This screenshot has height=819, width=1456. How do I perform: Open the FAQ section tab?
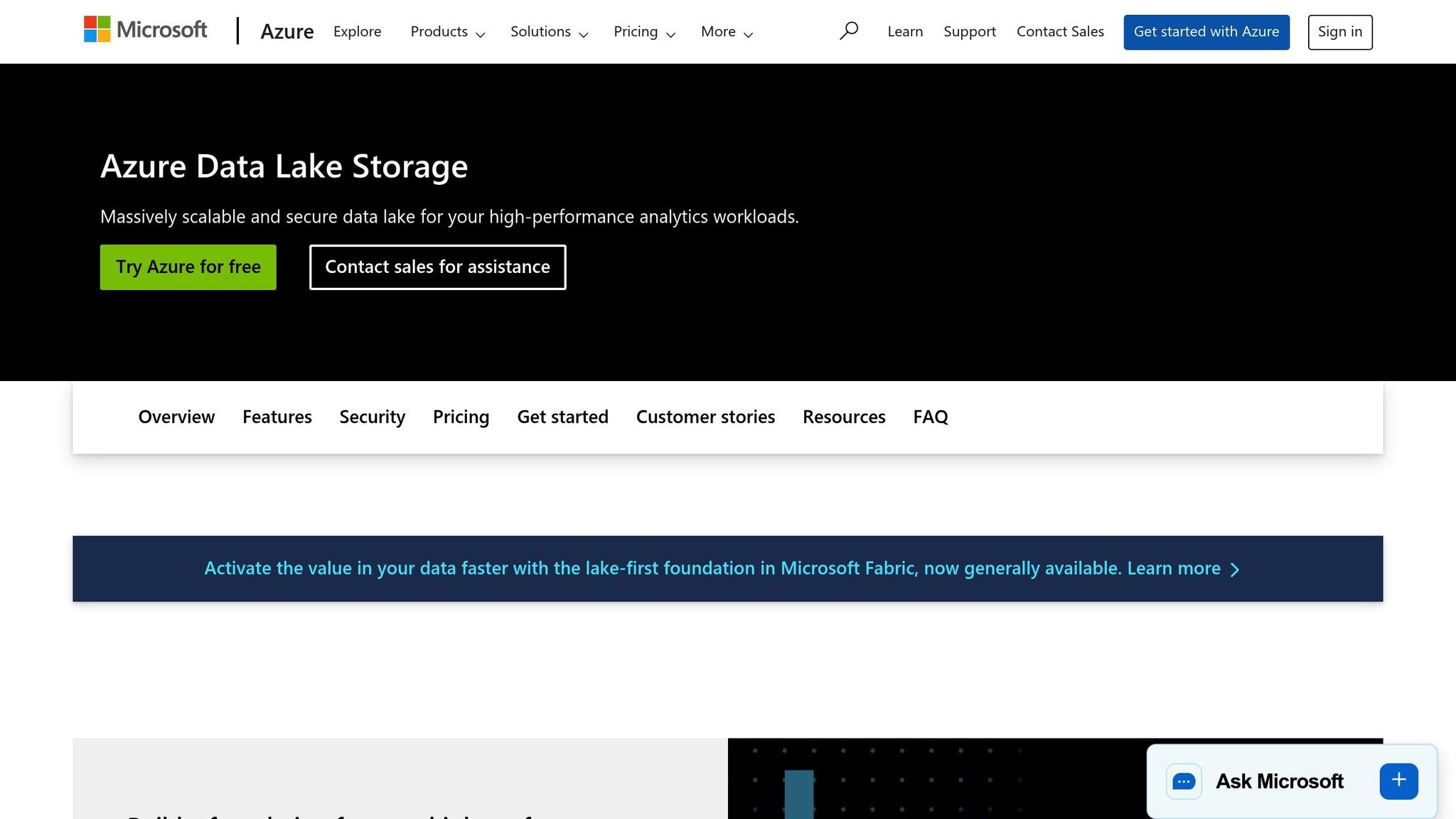tap(930, 417)
